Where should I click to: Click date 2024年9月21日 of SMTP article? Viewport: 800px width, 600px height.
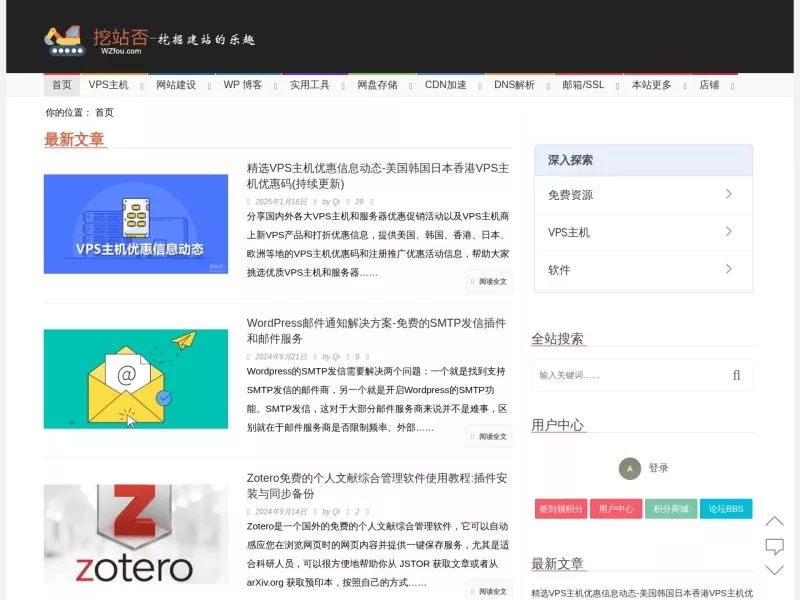pyautogui.click(x=281, y=357)
